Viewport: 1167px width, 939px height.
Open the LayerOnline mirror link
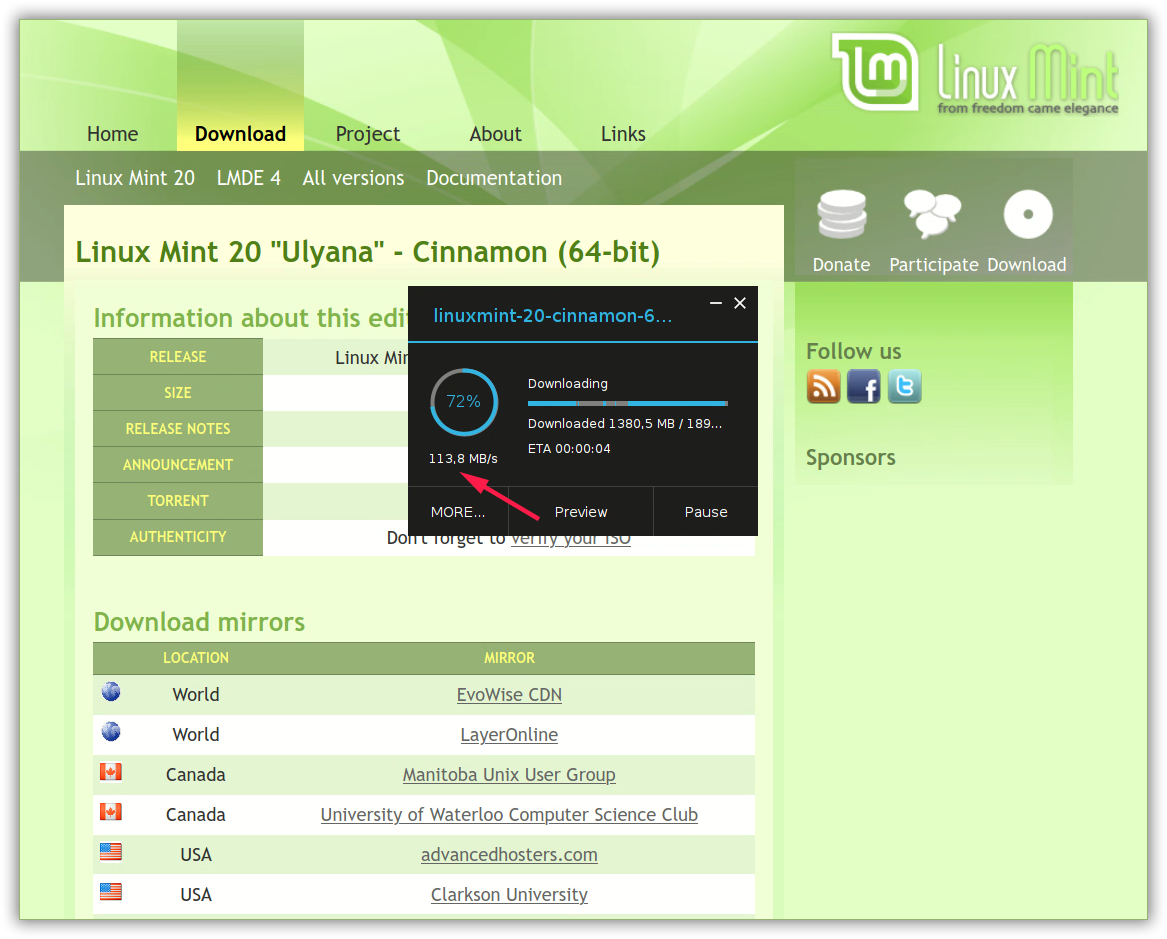[509, 735]
